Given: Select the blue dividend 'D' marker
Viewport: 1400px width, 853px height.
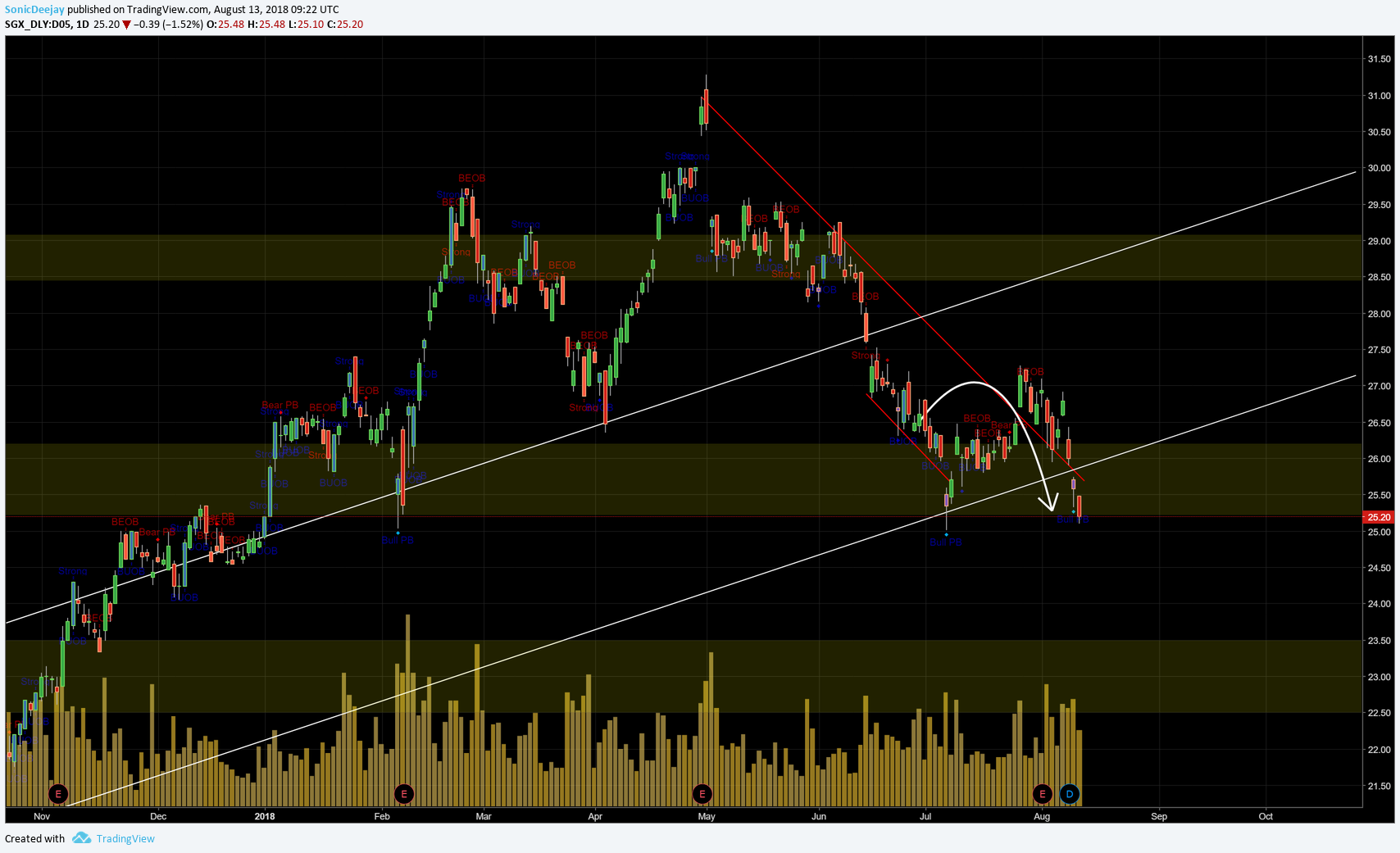Looking at the screenshot, I should (x=1069, y=793).
